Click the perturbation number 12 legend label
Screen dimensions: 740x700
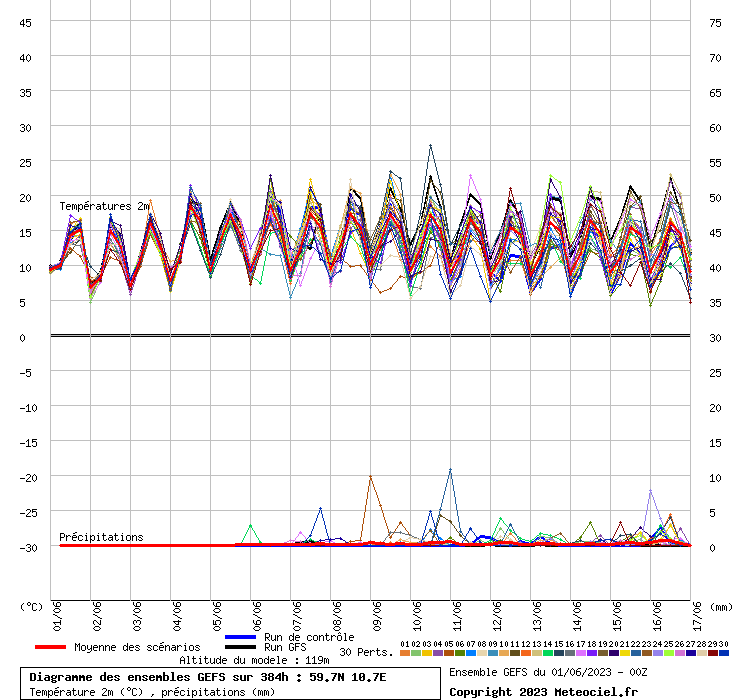click(526, 644)
